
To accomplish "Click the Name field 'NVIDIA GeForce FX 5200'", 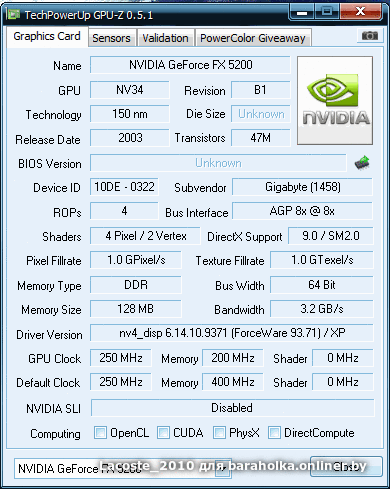I will 190,65.
